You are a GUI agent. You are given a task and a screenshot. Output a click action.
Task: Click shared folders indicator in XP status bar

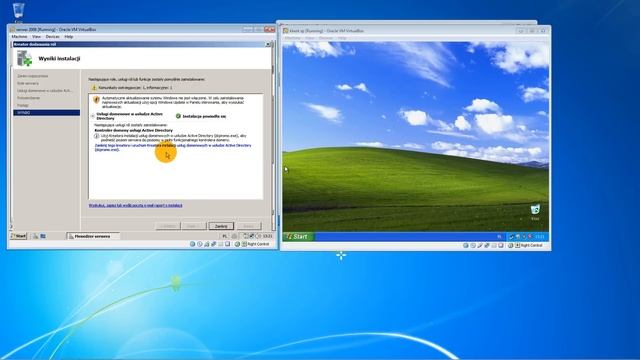point(494,245)
